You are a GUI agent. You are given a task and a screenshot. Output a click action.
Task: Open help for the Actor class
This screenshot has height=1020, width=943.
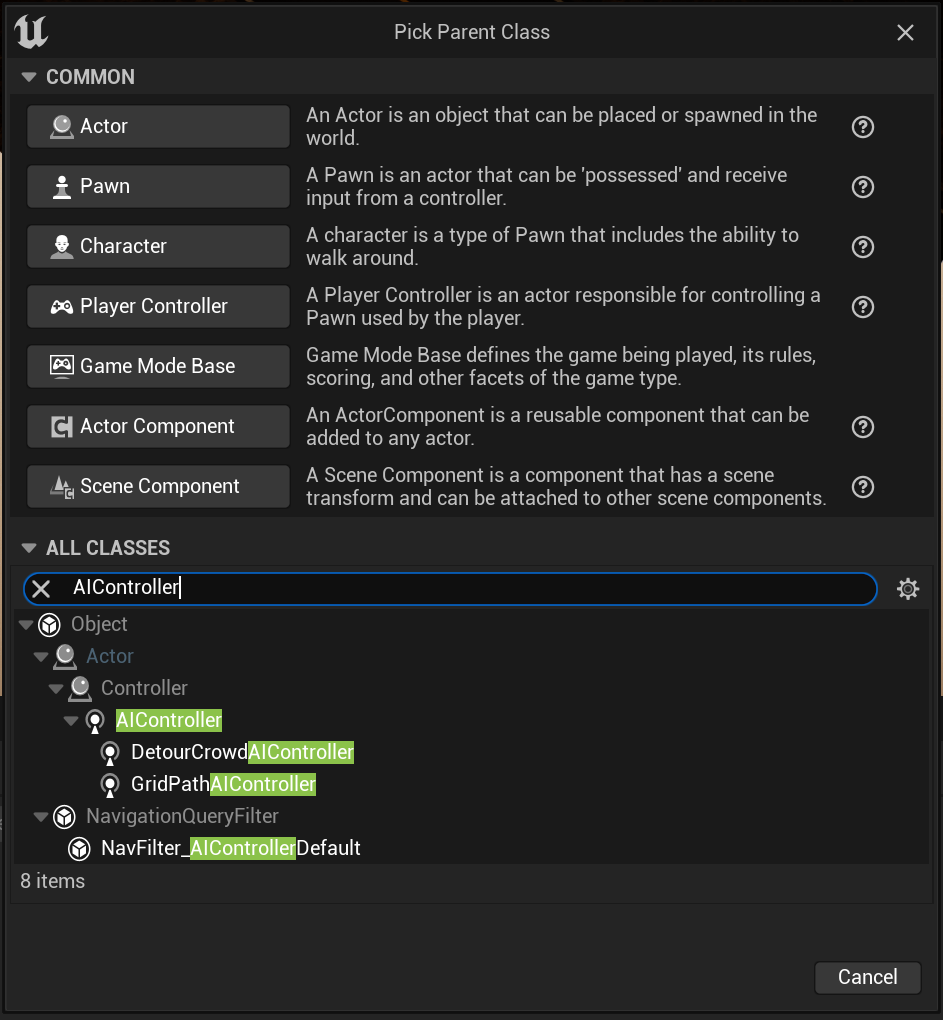[862, 127]
